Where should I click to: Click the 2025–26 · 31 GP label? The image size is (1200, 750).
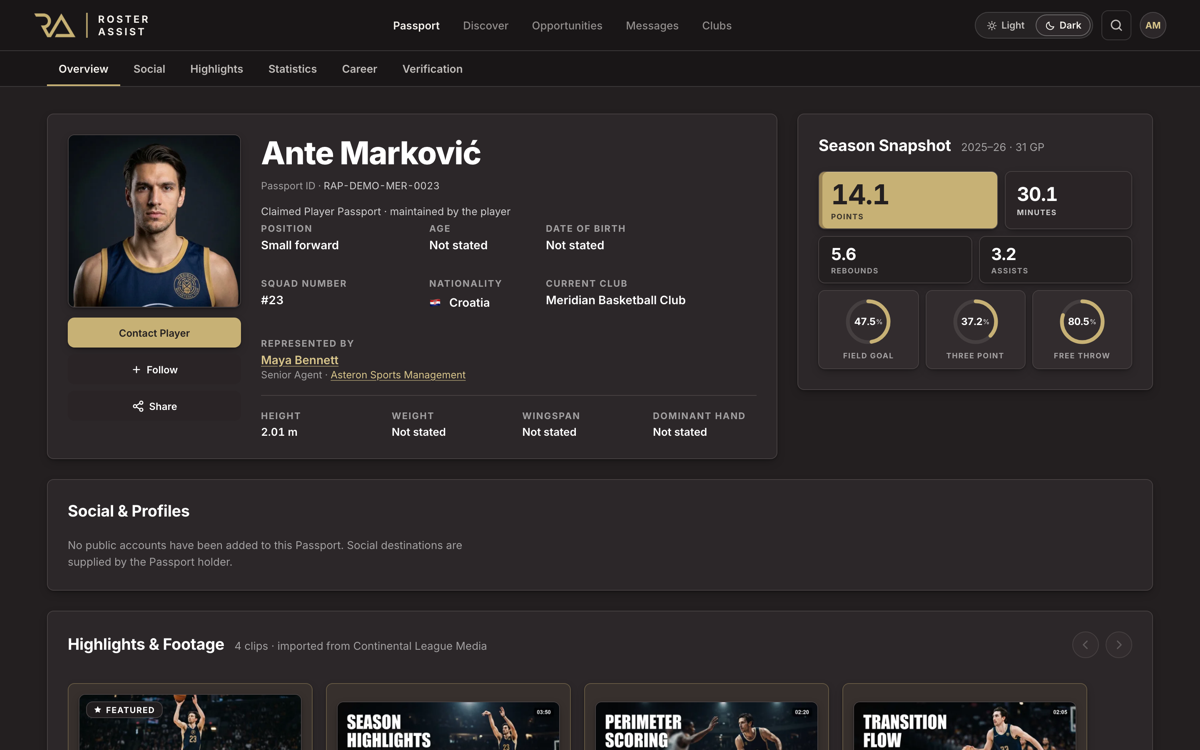click(x=1002, y=147)
